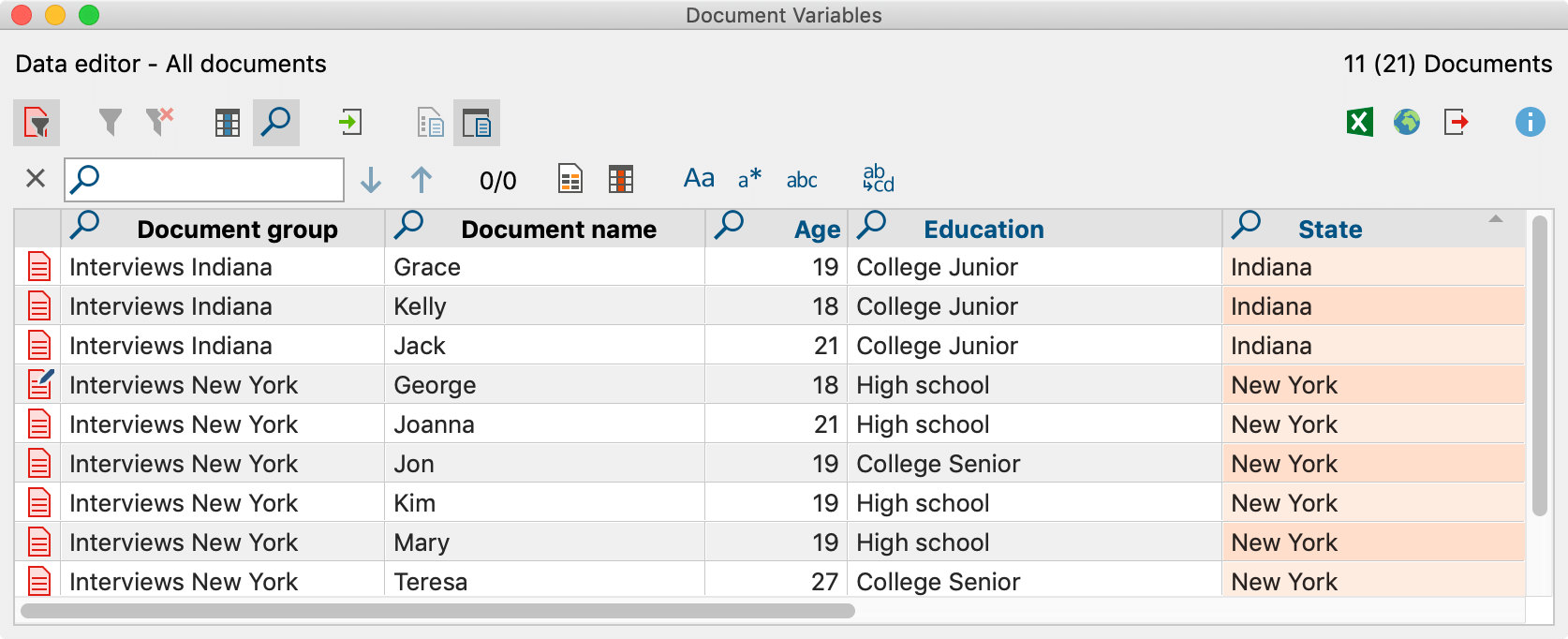This screenshot has width=1568, height=639.
Task: Close the search bar with X
Action: 36,178
